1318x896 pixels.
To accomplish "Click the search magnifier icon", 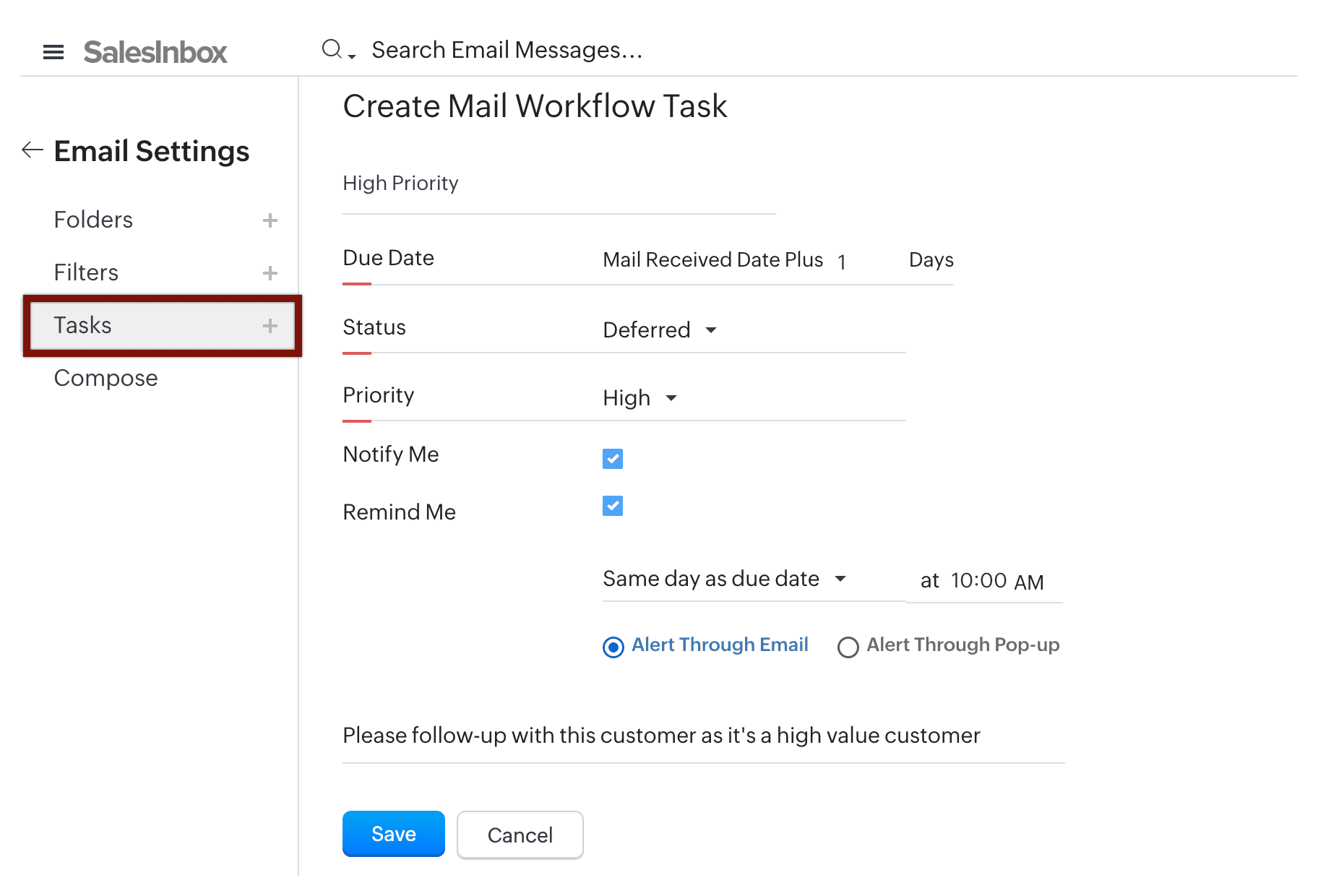I will [x=332, y=49].
